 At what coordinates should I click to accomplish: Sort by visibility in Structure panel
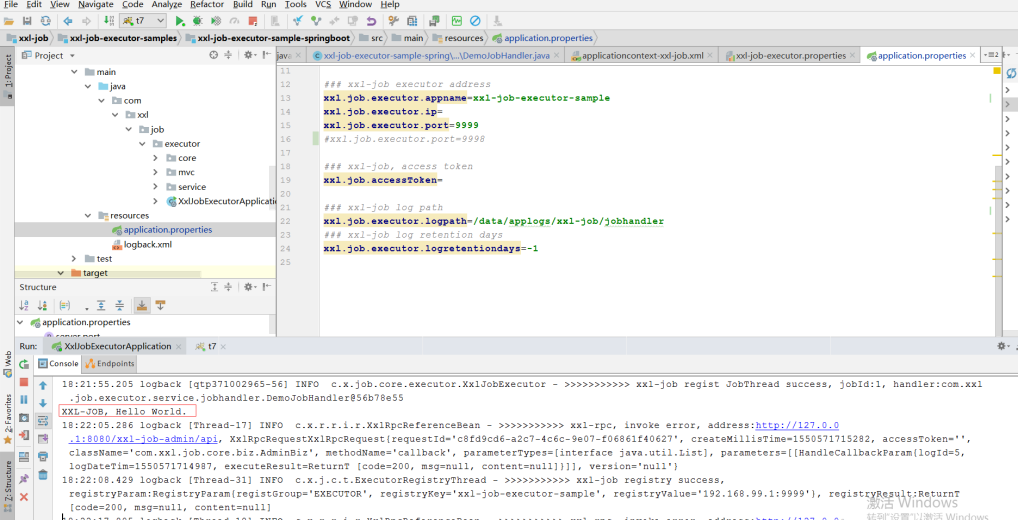(x=42, y=305)
